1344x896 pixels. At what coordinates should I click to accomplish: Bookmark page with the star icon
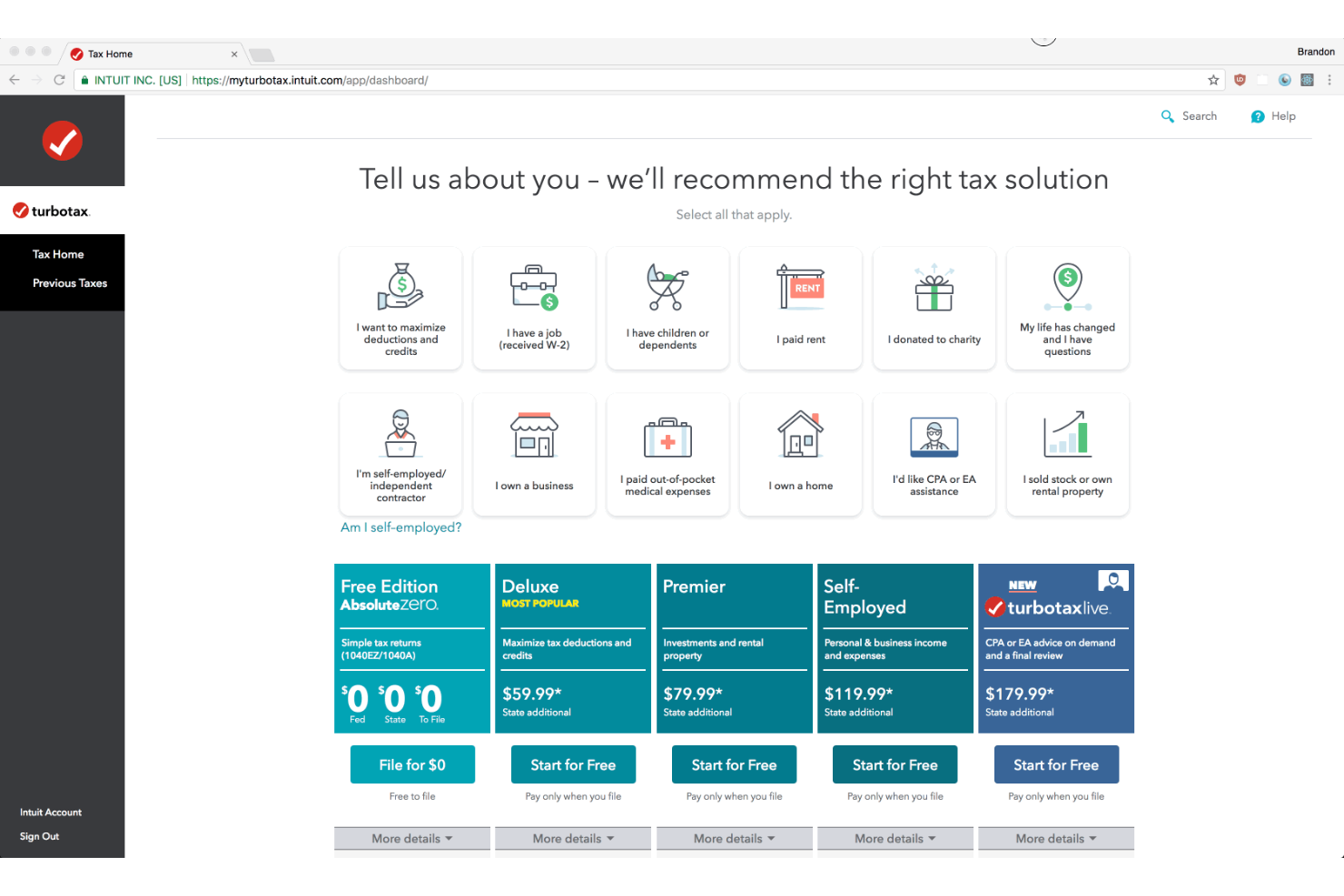[x=1213, y=80]
